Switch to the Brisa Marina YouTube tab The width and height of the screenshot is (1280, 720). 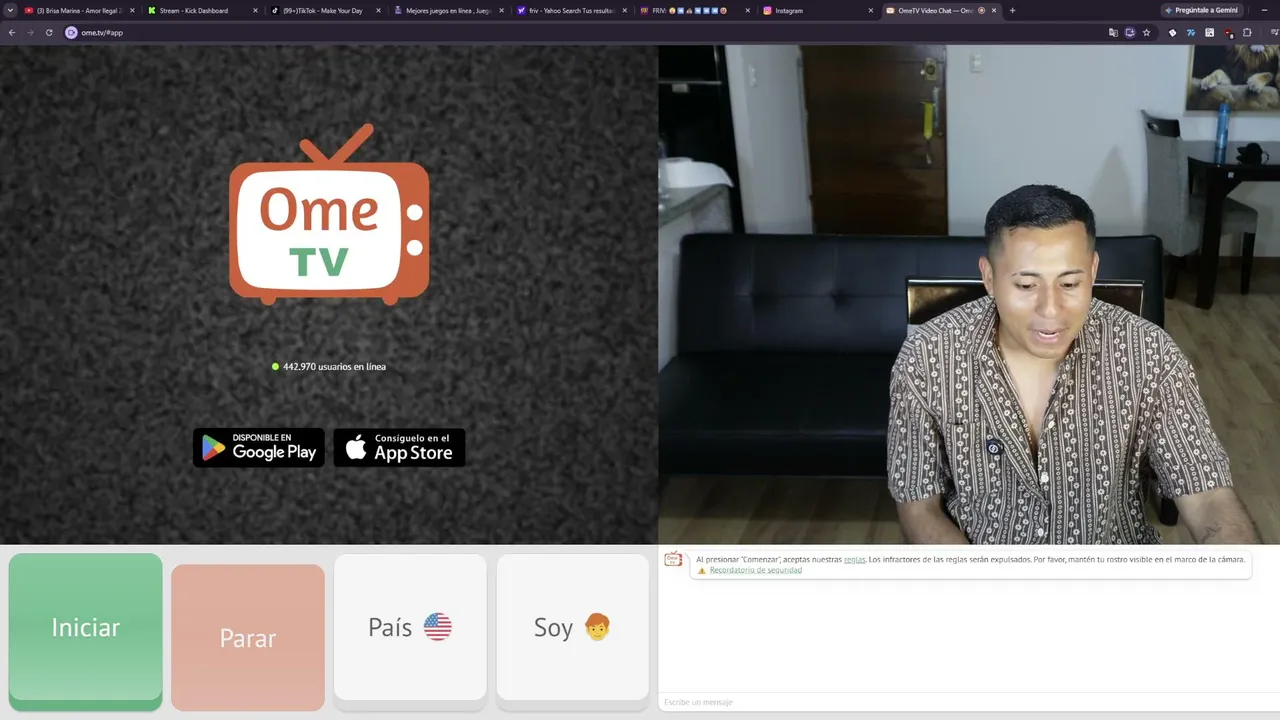coord(78,10)
